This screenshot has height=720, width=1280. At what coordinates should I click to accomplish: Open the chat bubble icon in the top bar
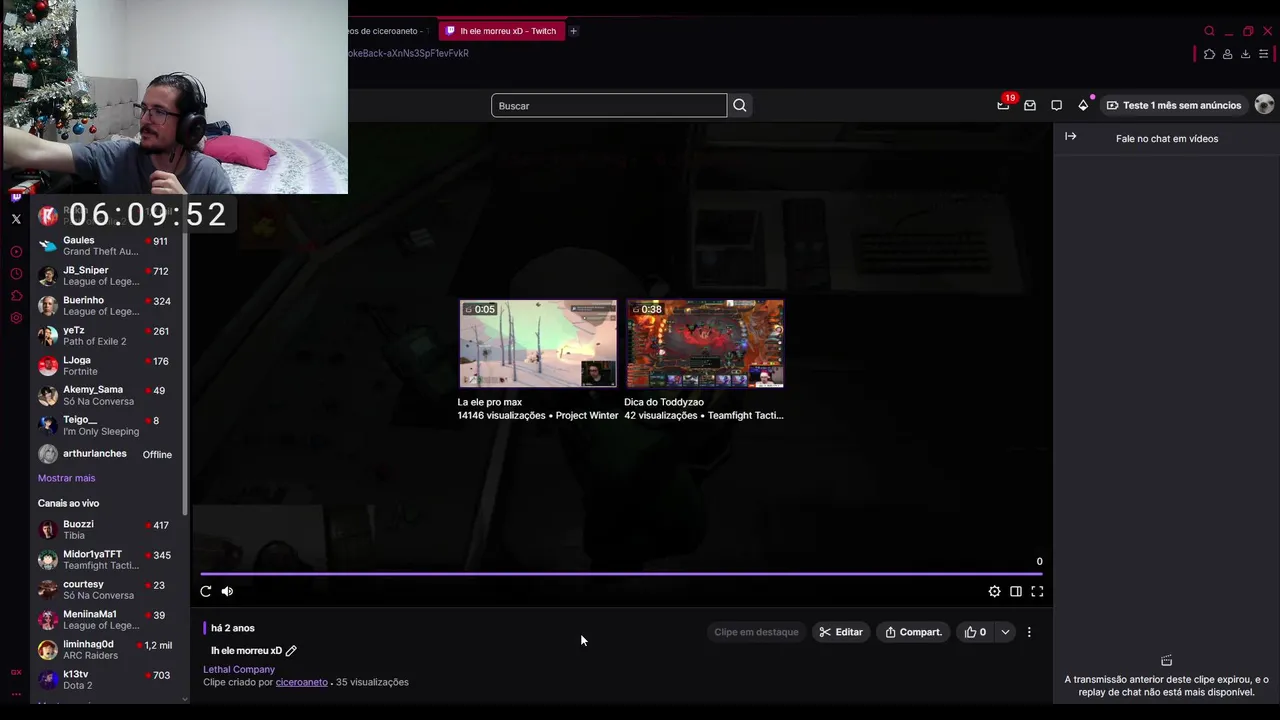pyautogui.click(x=1056, y=105)
